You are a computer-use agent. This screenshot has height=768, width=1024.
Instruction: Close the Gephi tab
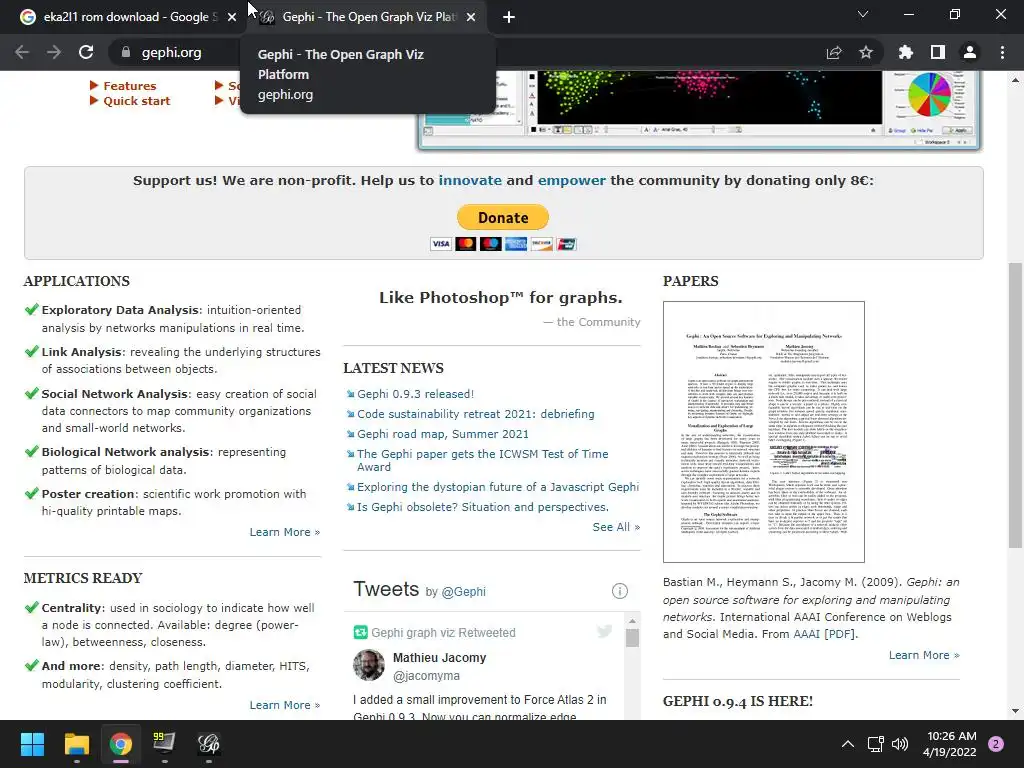471,18
